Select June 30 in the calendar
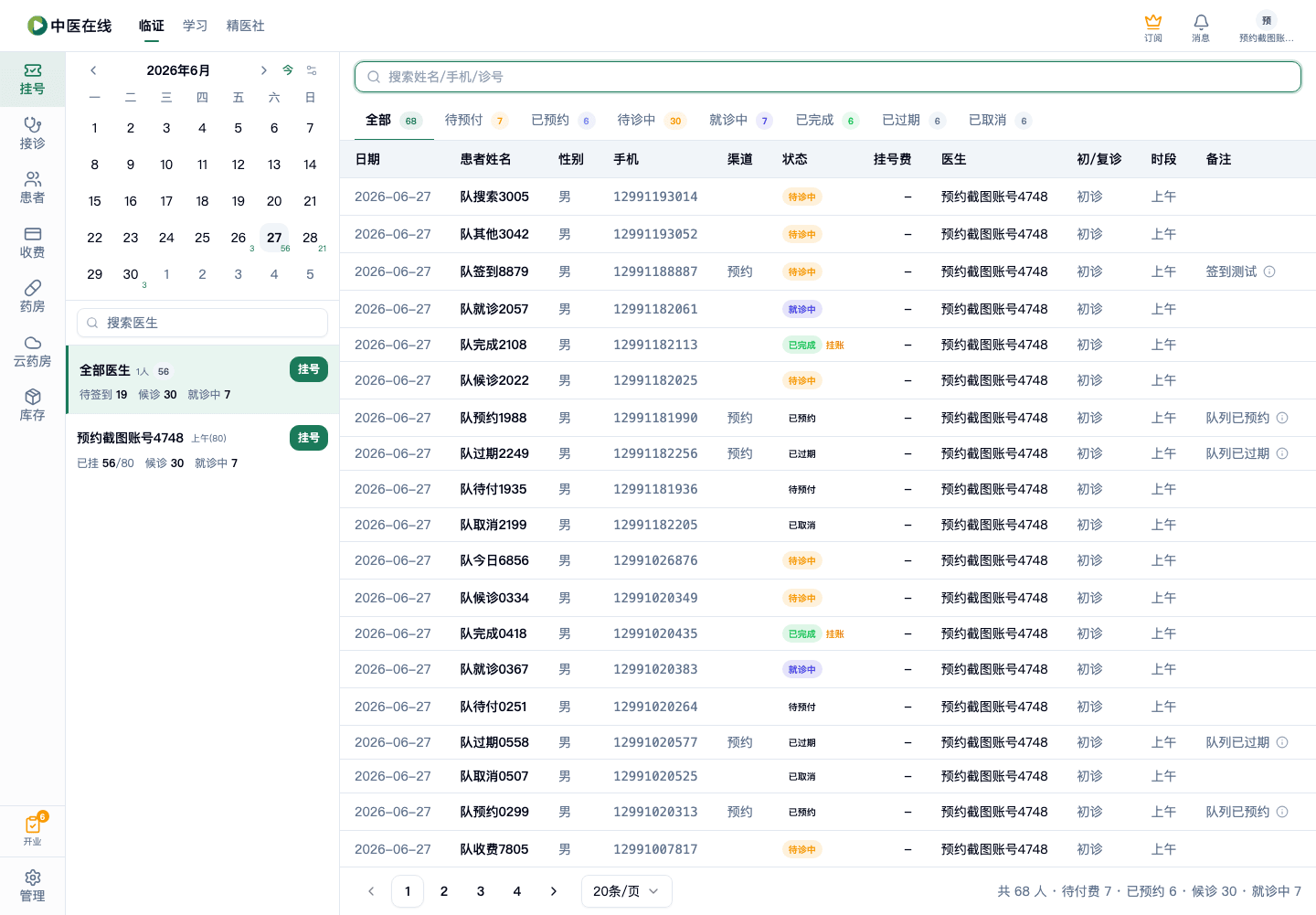Image resolution: width=1316 pixels, height=915 pixels. pyautogui.click(x=131, y=274)
